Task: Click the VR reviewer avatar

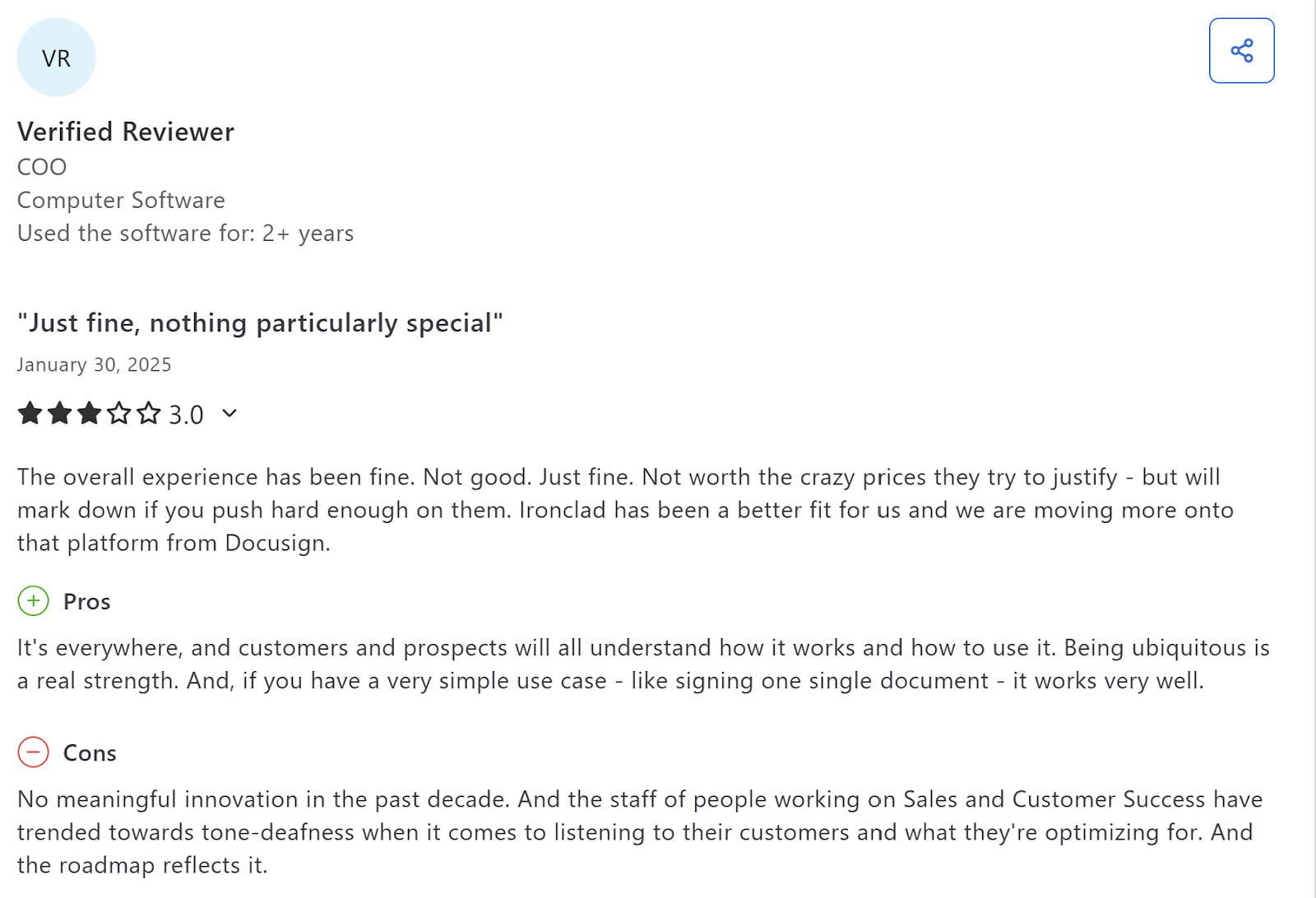Action: click(56, 58)
